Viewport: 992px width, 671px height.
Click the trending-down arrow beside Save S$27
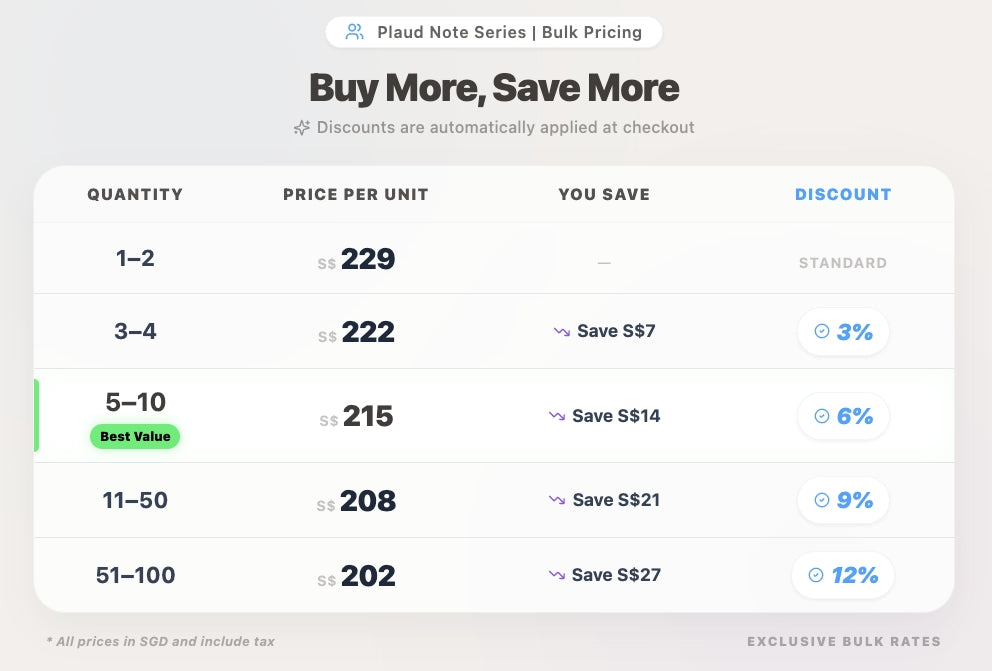[557, 575]
